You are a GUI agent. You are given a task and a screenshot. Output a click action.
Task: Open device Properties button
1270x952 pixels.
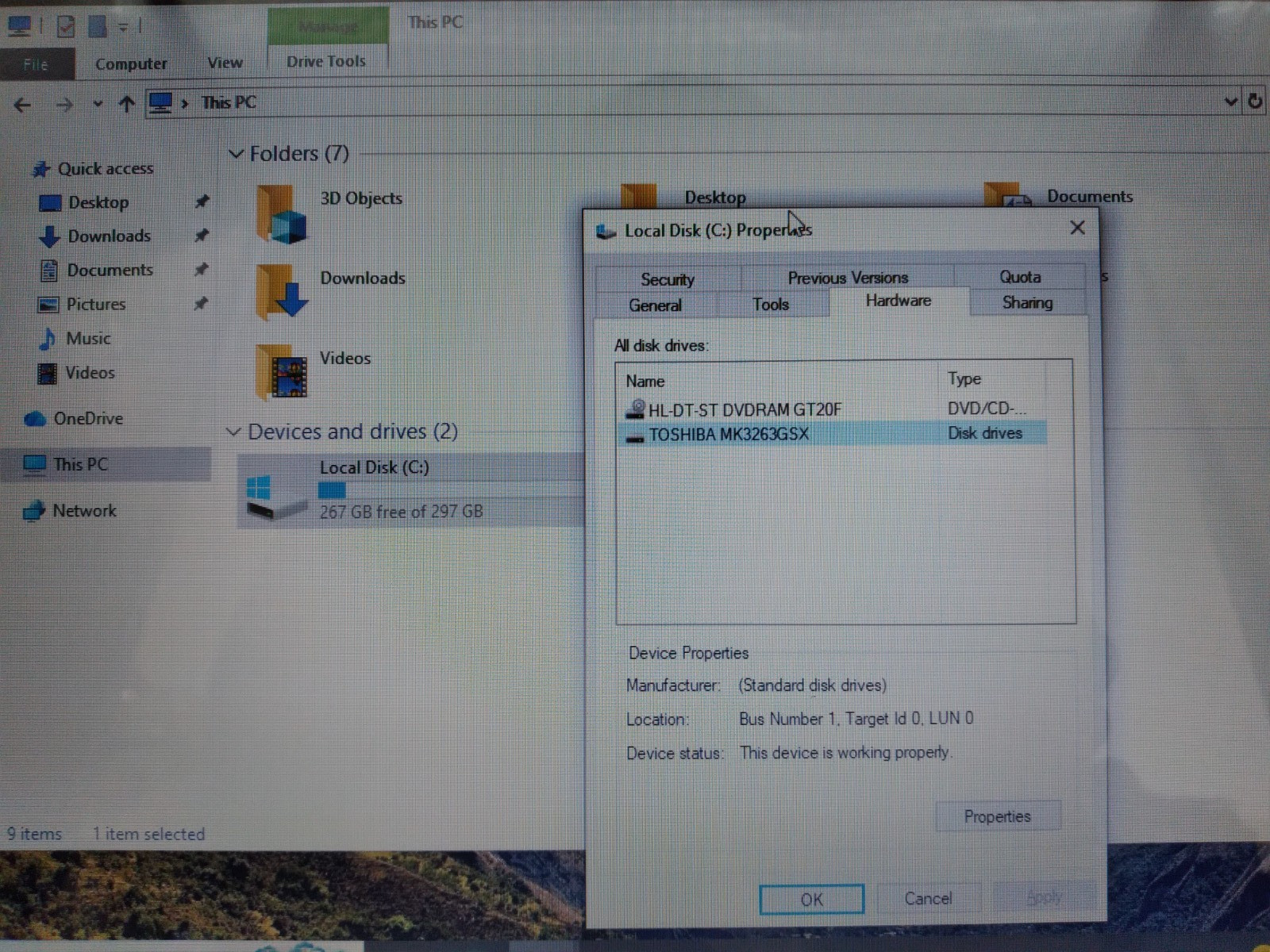(x=998, y=816)
